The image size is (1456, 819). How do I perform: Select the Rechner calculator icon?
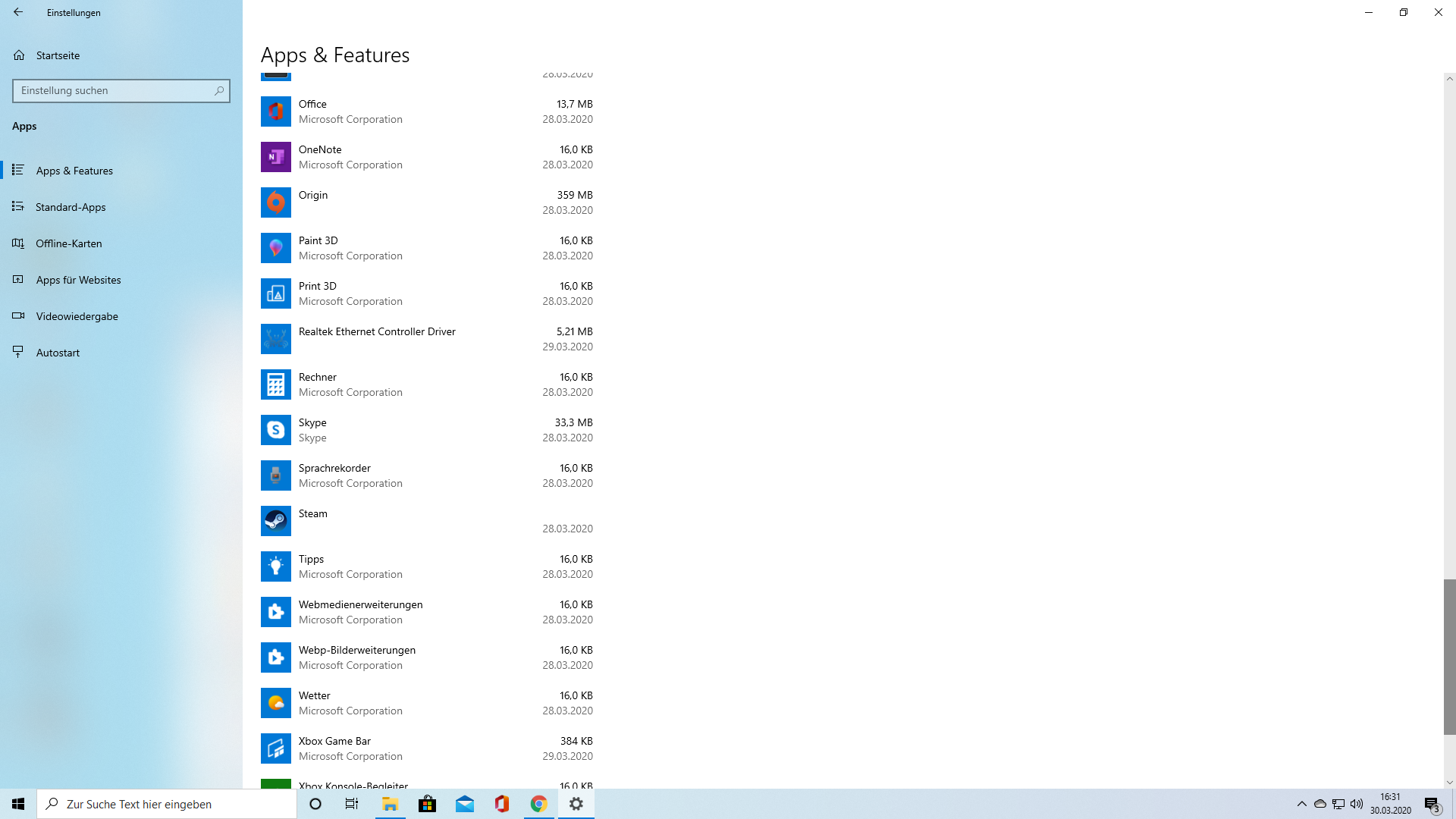275,384
